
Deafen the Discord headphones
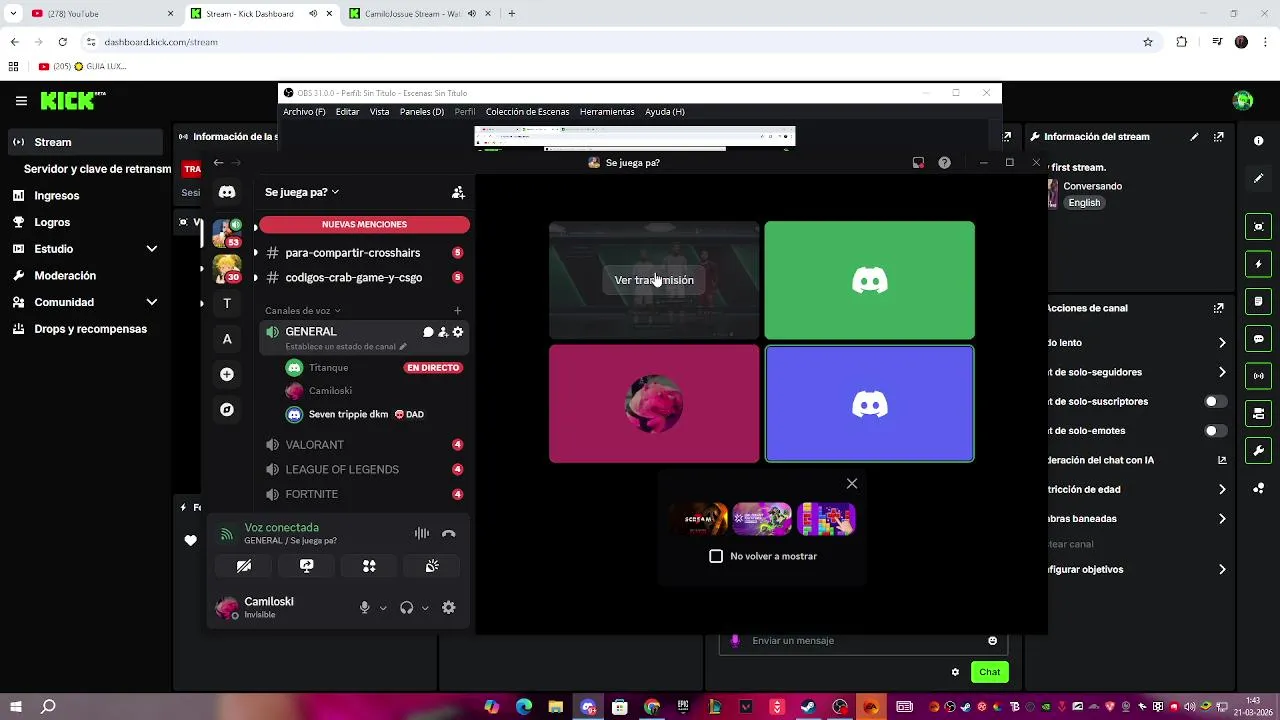406,607
